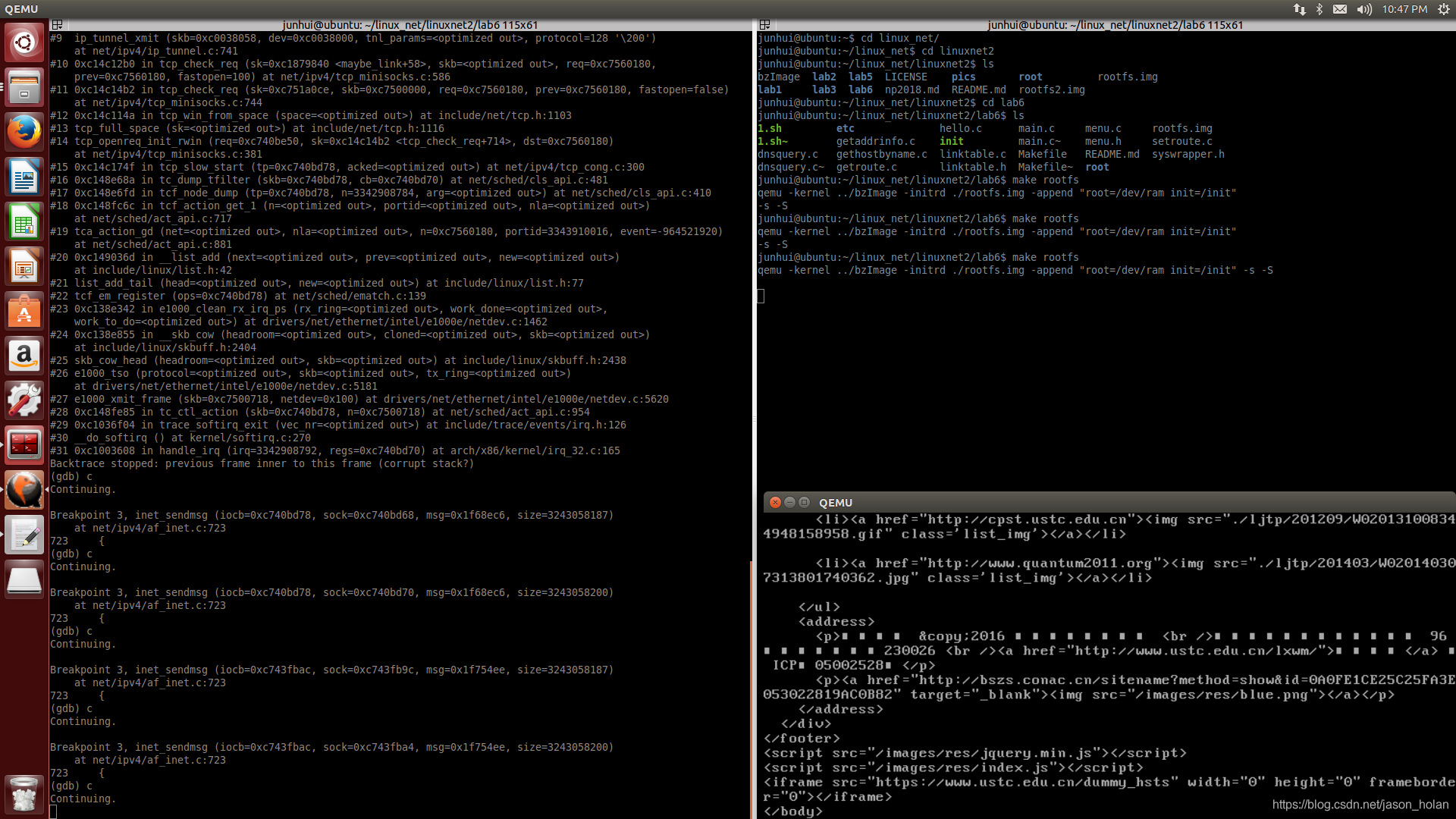This screenshot has width=1456, height=819.
Task: Focus left terminal titlebar lab6 115x61
Action: click(x=409, y=25)
